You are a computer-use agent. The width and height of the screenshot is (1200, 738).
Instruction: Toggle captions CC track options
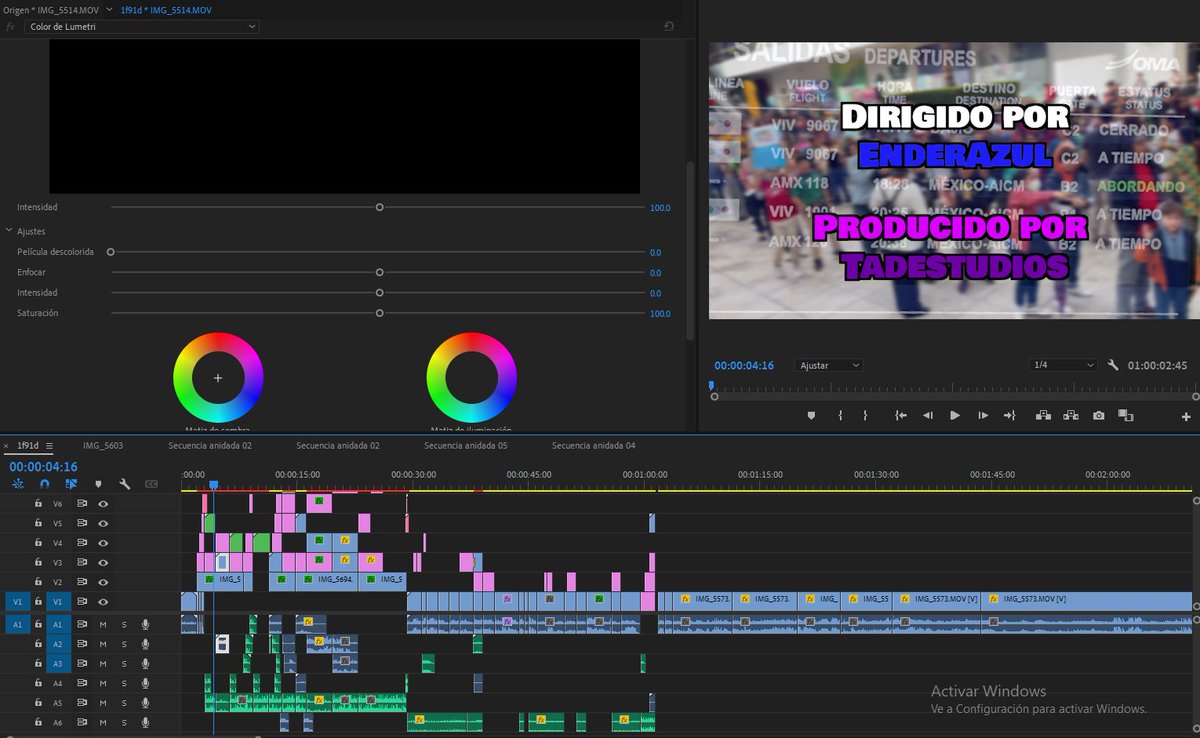pyautogui.click(x=152, y=484)
